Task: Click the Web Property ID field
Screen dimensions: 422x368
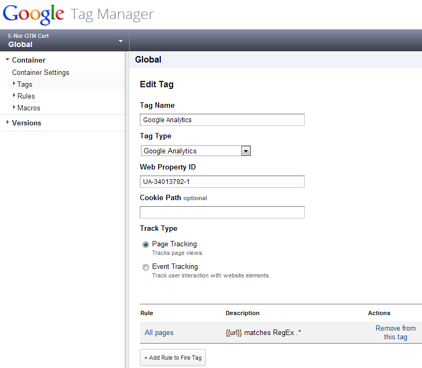Action: [222, 182]
